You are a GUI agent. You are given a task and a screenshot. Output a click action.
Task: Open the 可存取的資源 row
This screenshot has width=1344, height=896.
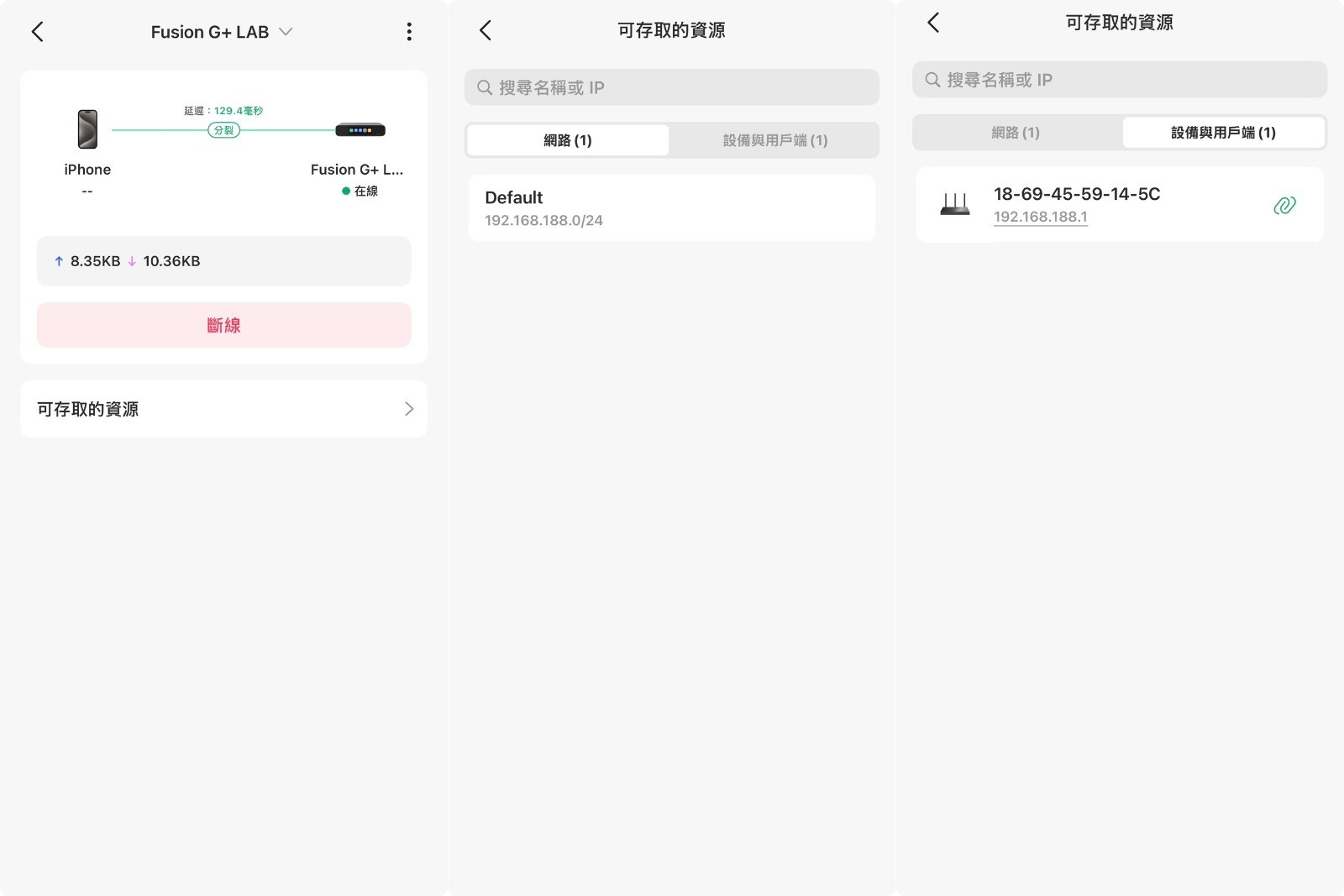tap(224, 409)
